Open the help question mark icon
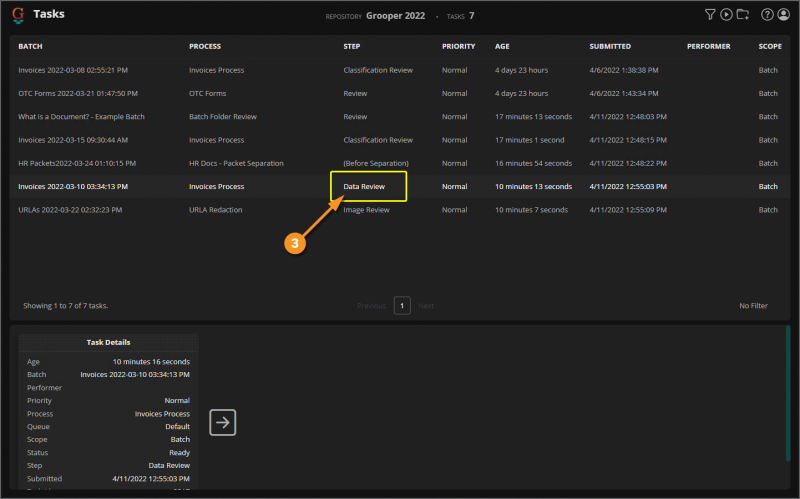The image size is (800, 499). [767, 14]
